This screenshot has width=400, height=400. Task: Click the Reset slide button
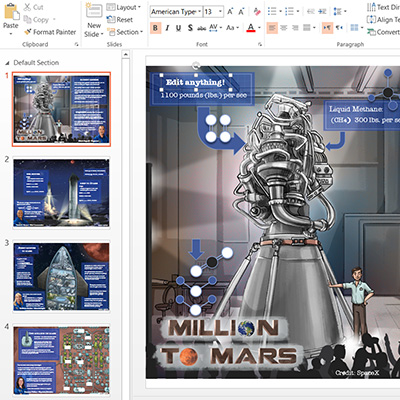pyautogui.click(x=120, y=20)
